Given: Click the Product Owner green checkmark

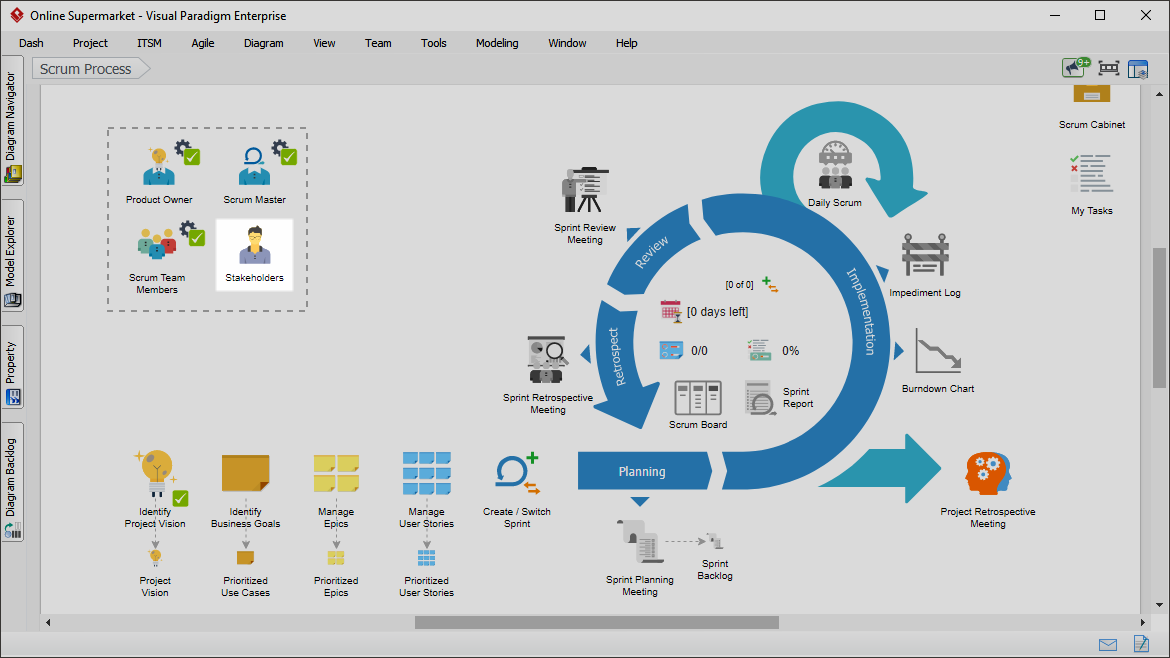Looking at the screenshot, I should pyautogui.click(x=192, y=157).
